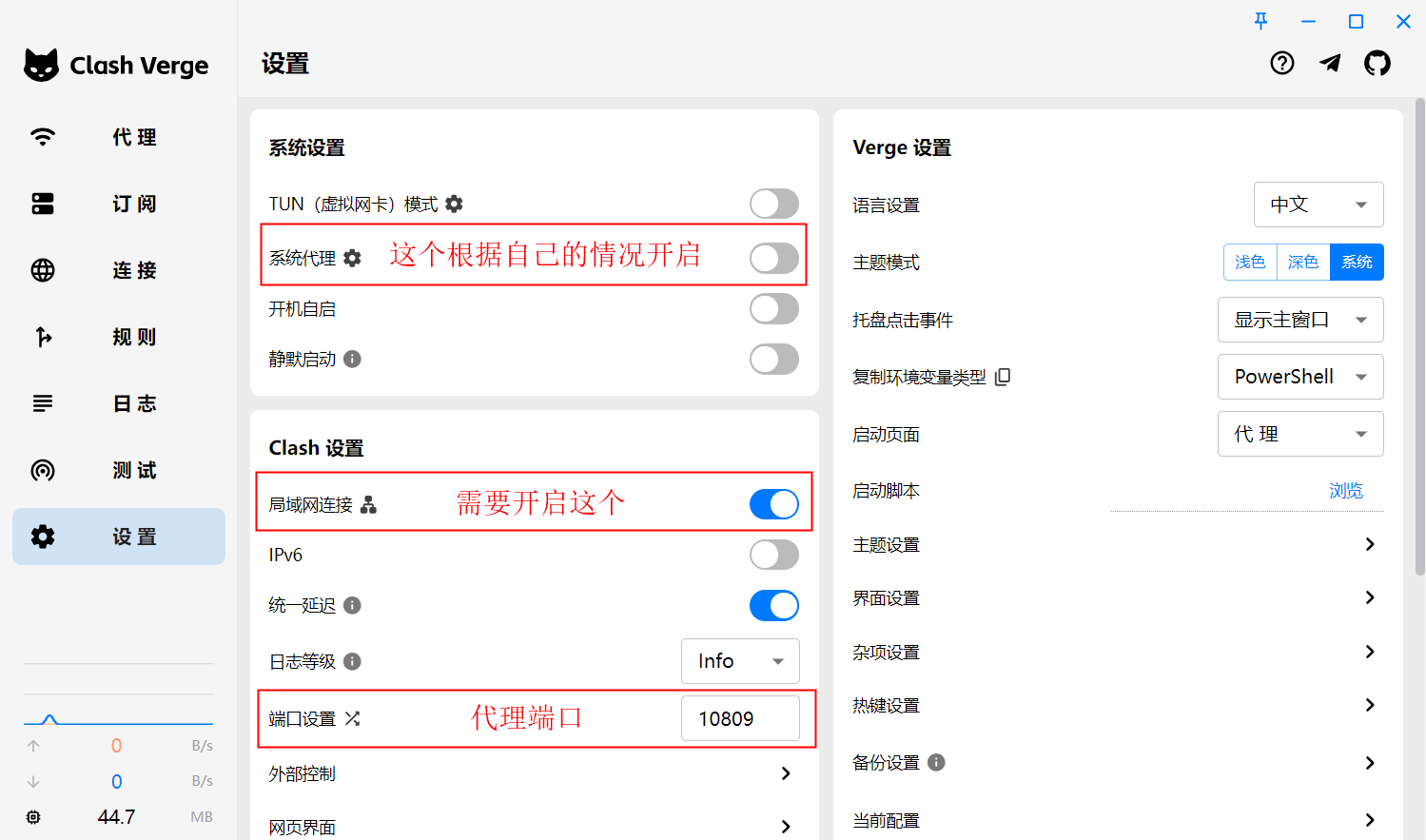Click the vertical scrollbar on the right
1426x840 pixels.
pyautogui.click(x=1419, y=333)
